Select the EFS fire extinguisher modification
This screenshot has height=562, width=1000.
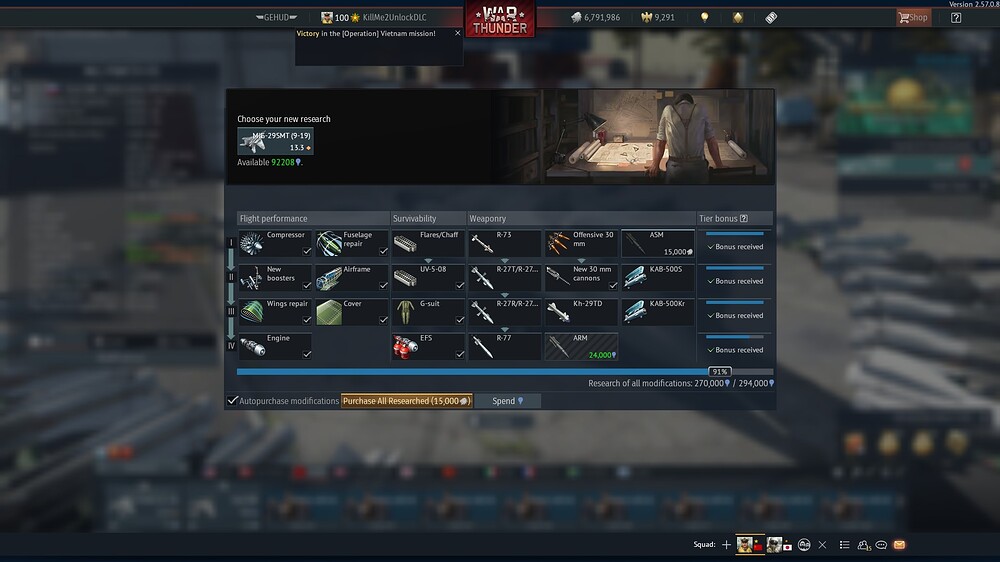pos(428,347)
